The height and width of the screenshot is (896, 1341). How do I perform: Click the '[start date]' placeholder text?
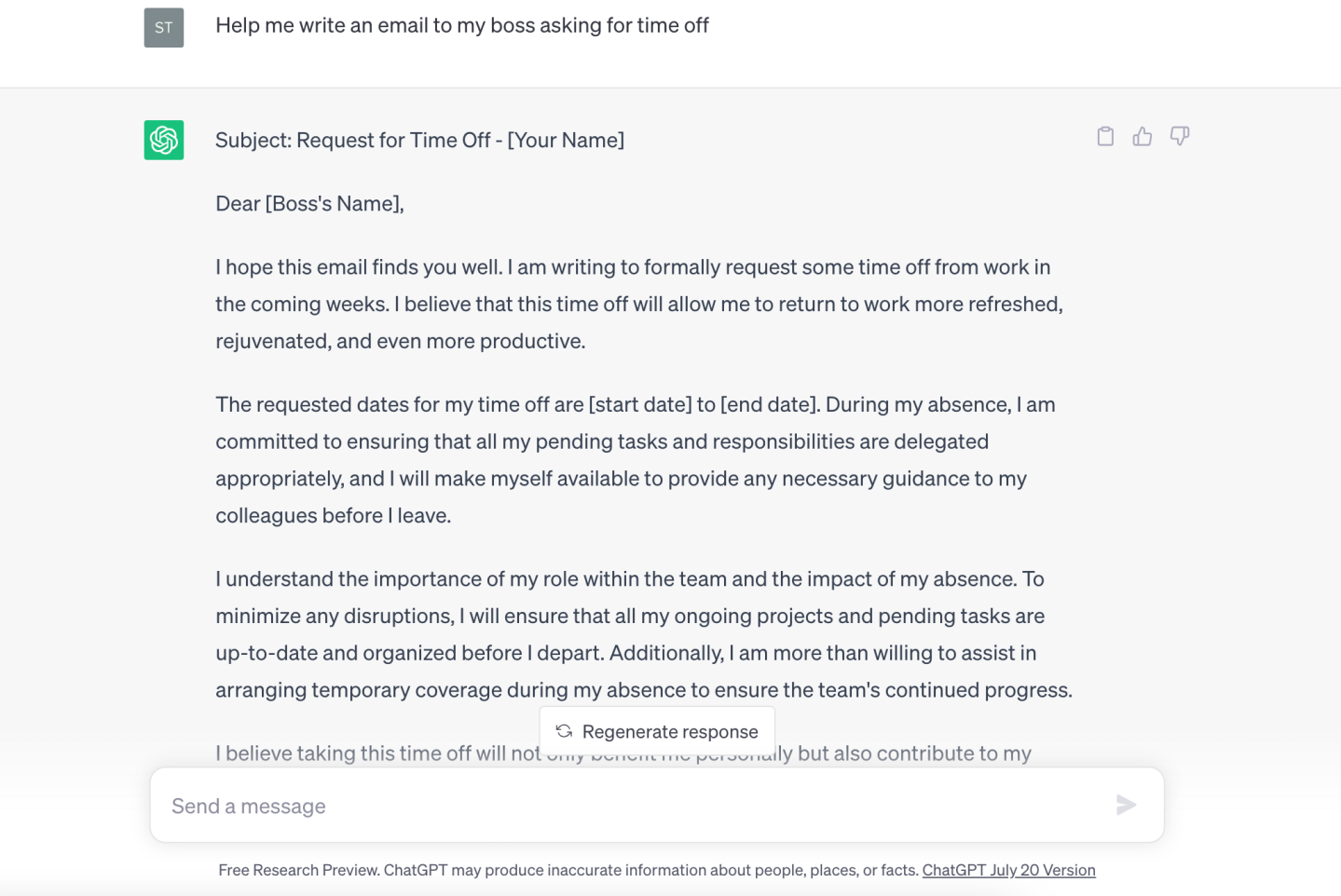pos(639,405)
